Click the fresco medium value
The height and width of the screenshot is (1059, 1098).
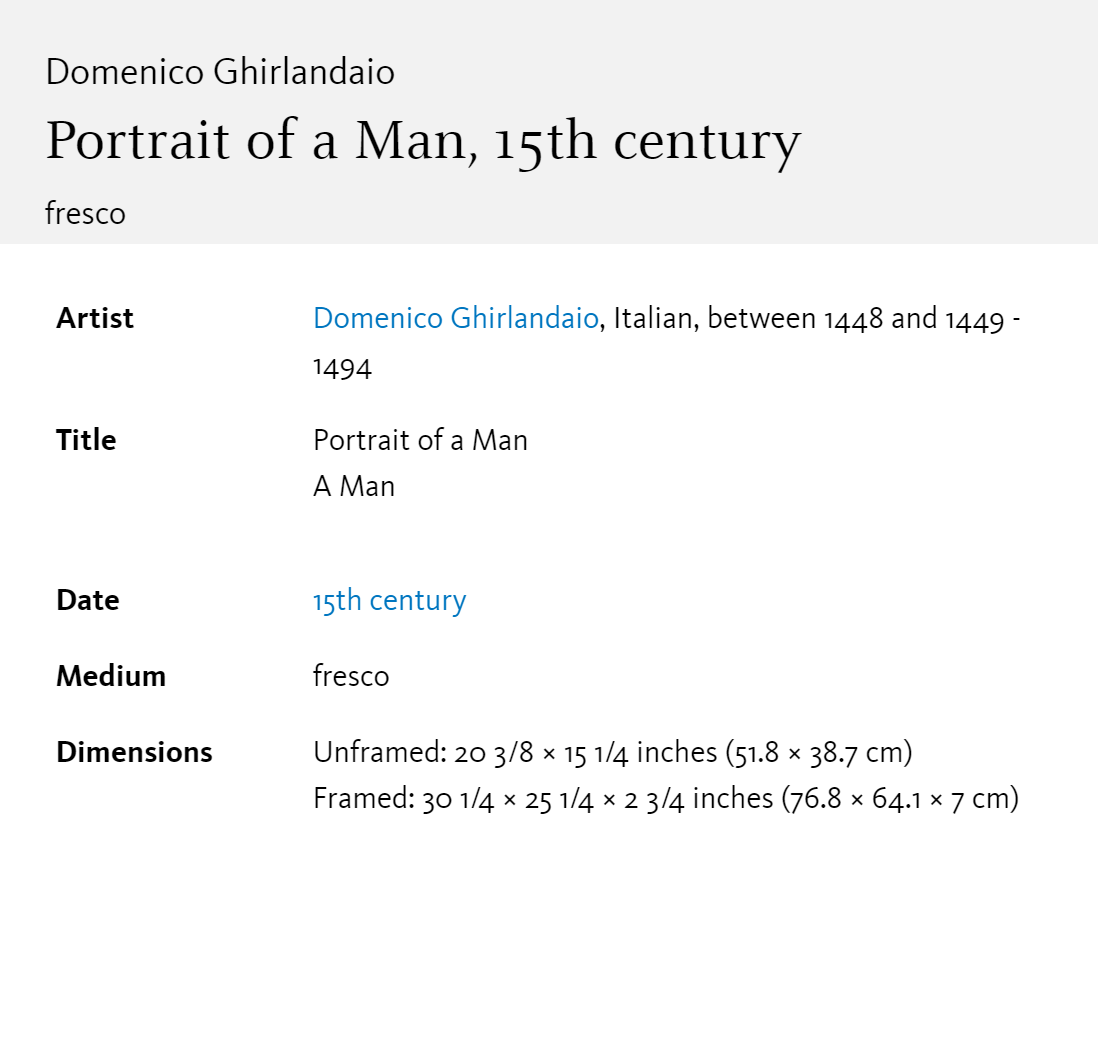(x=351, y=677)
